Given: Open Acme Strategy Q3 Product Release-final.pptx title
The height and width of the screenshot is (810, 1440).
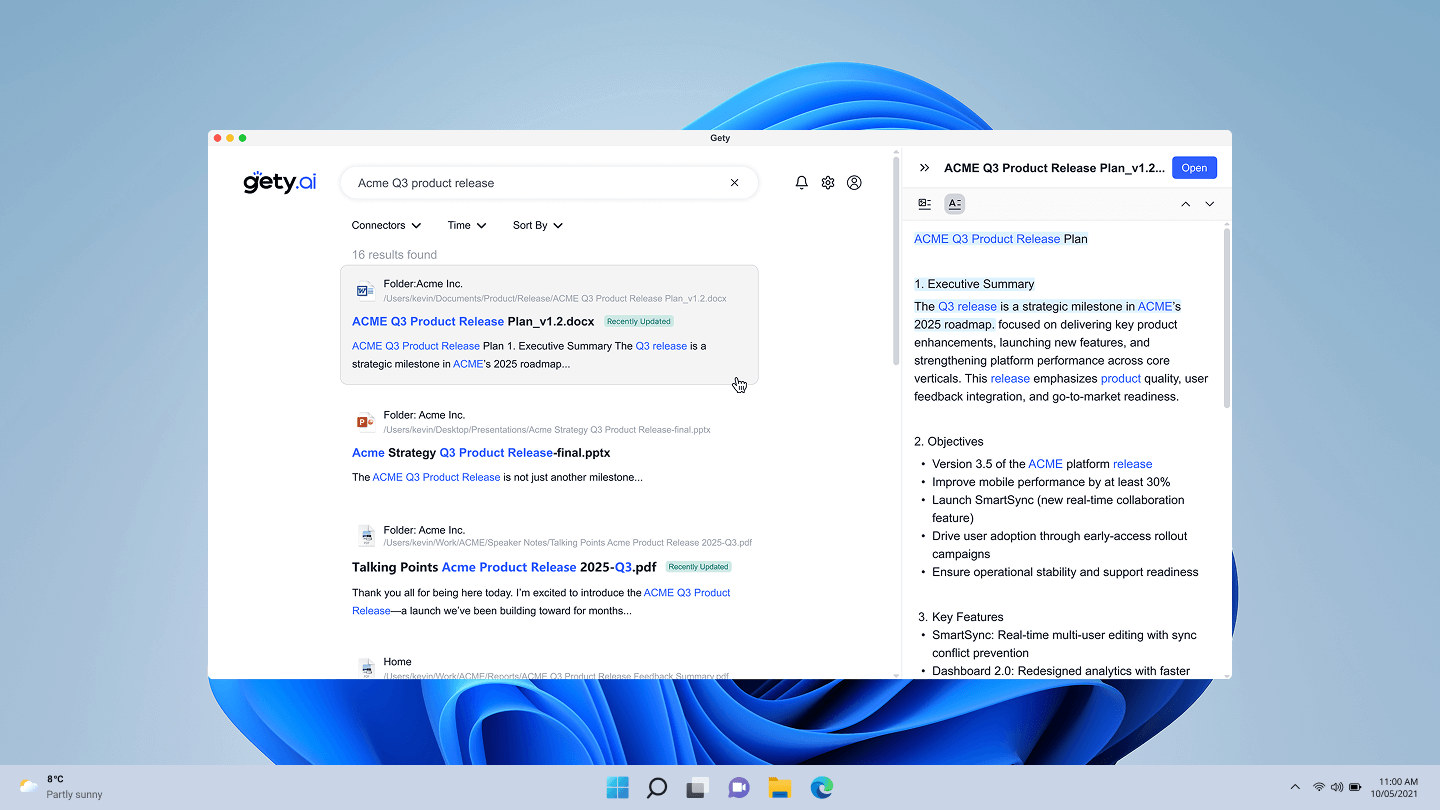Looking at the screenshot, I should (481, 453).
